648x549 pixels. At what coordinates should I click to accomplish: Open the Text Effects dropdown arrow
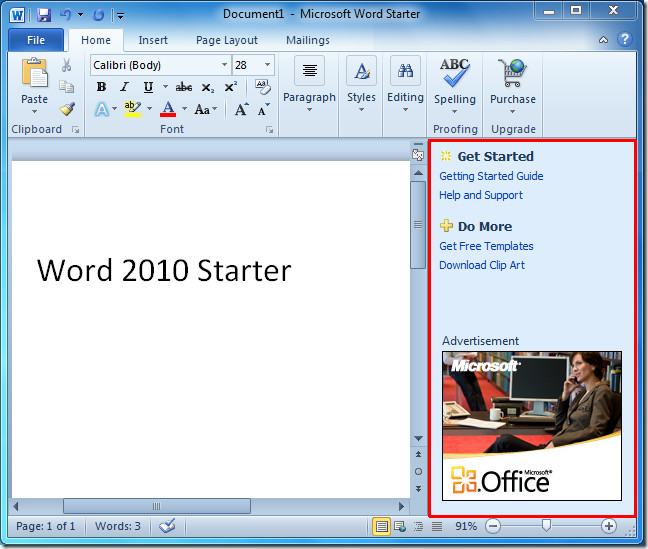coord(114,109)
